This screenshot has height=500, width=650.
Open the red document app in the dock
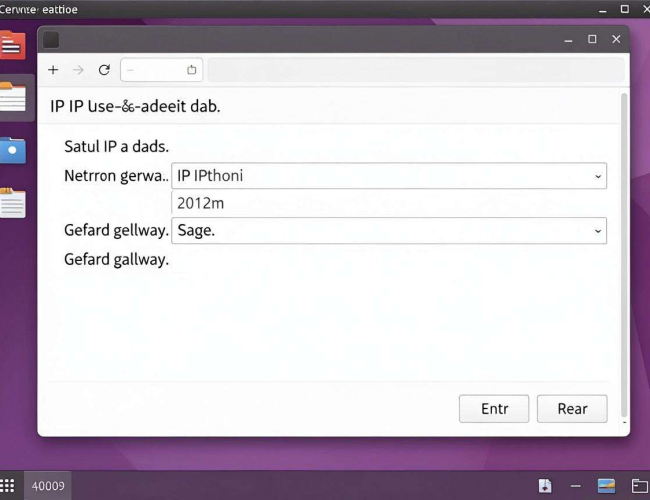tap(12, 45)
